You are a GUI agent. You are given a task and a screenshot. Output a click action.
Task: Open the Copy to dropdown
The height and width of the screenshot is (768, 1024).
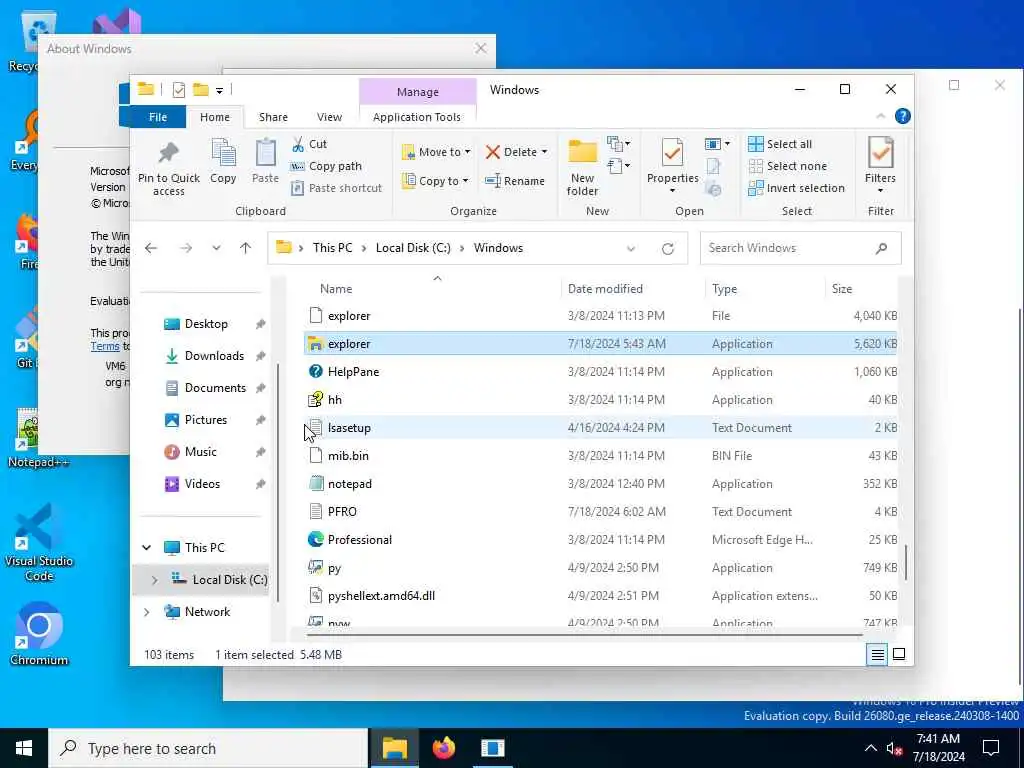435,181
